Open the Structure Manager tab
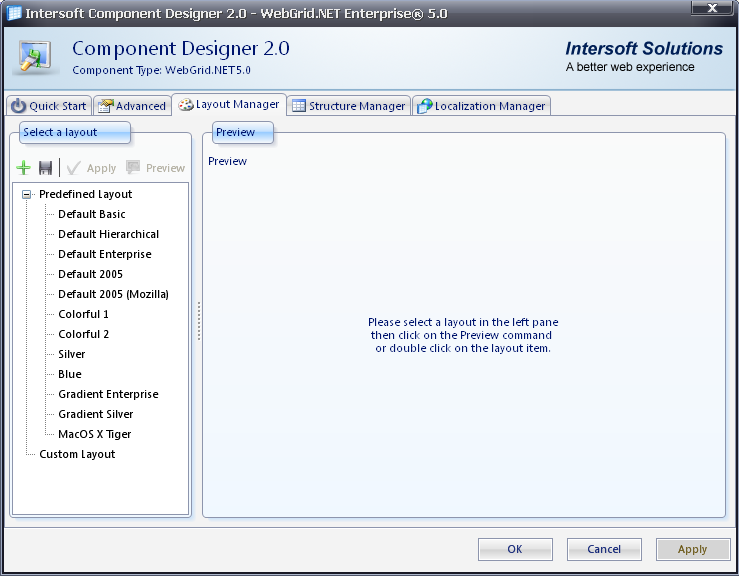The width and height of the screenshot is (739, 577). point(349,106)
